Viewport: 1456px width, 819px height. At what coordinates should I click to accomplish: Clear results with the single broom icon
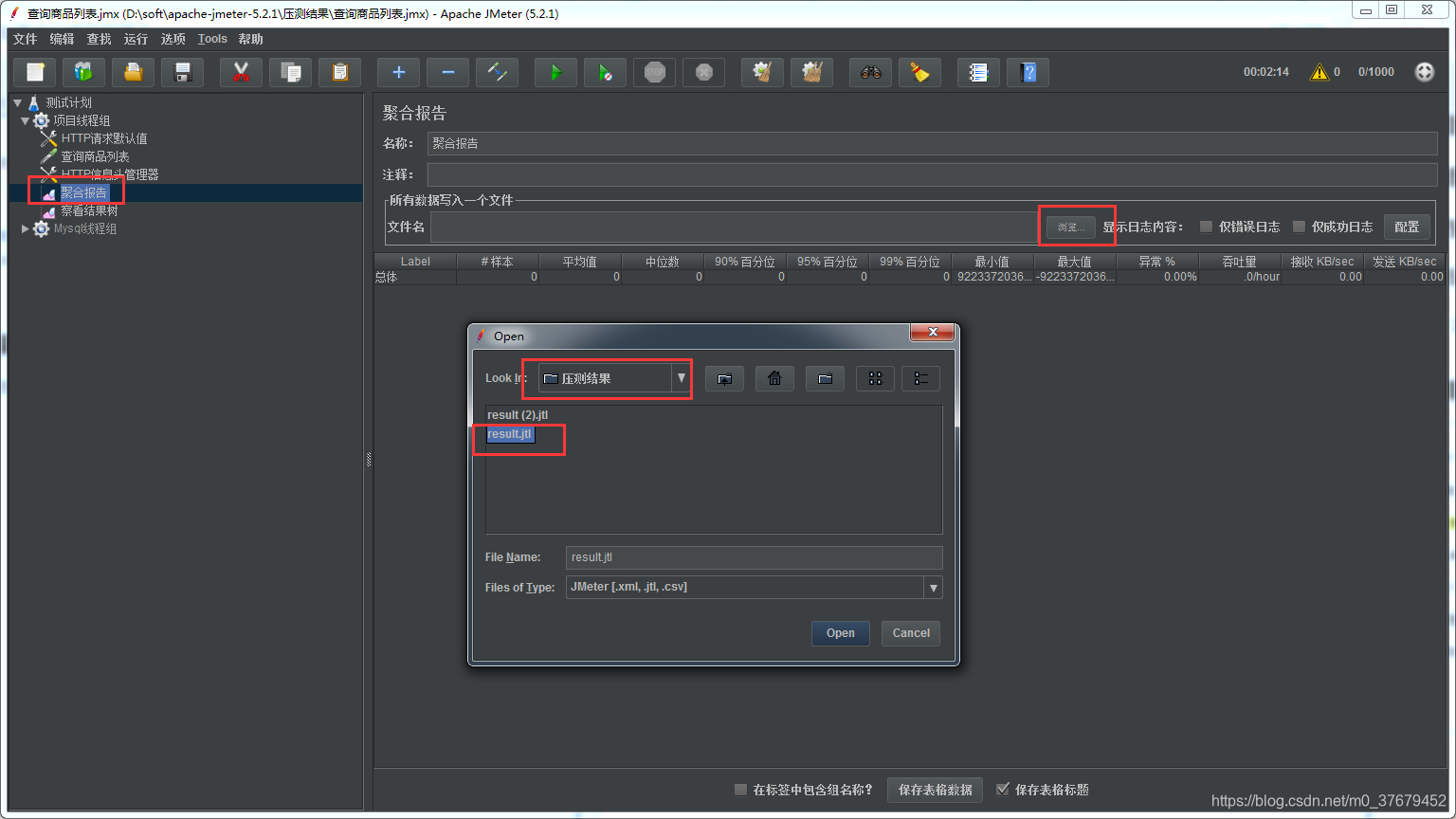[x=763, y=72]
